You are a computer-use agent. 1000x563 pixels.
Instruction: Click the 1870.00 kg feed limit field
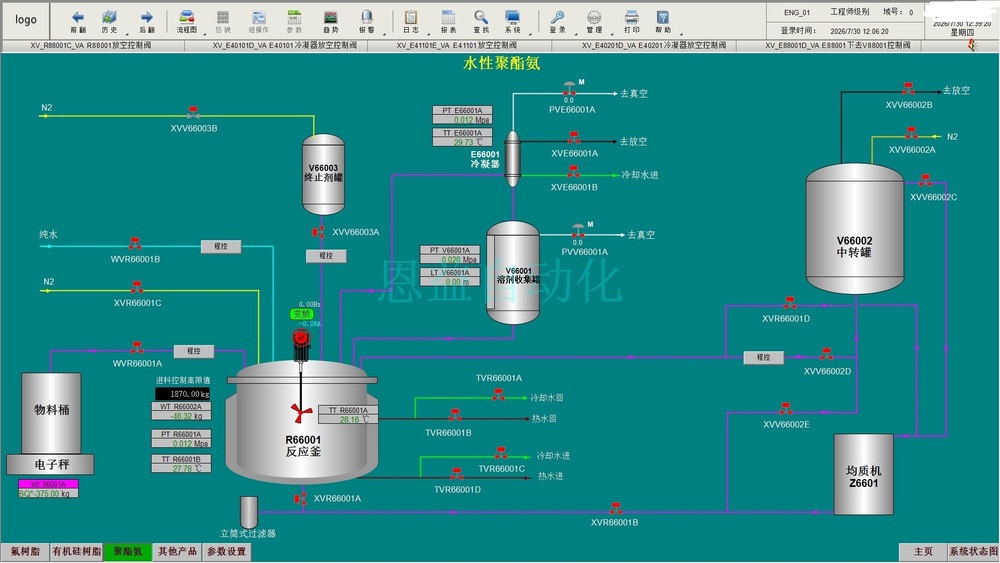[x=183, y=394]
